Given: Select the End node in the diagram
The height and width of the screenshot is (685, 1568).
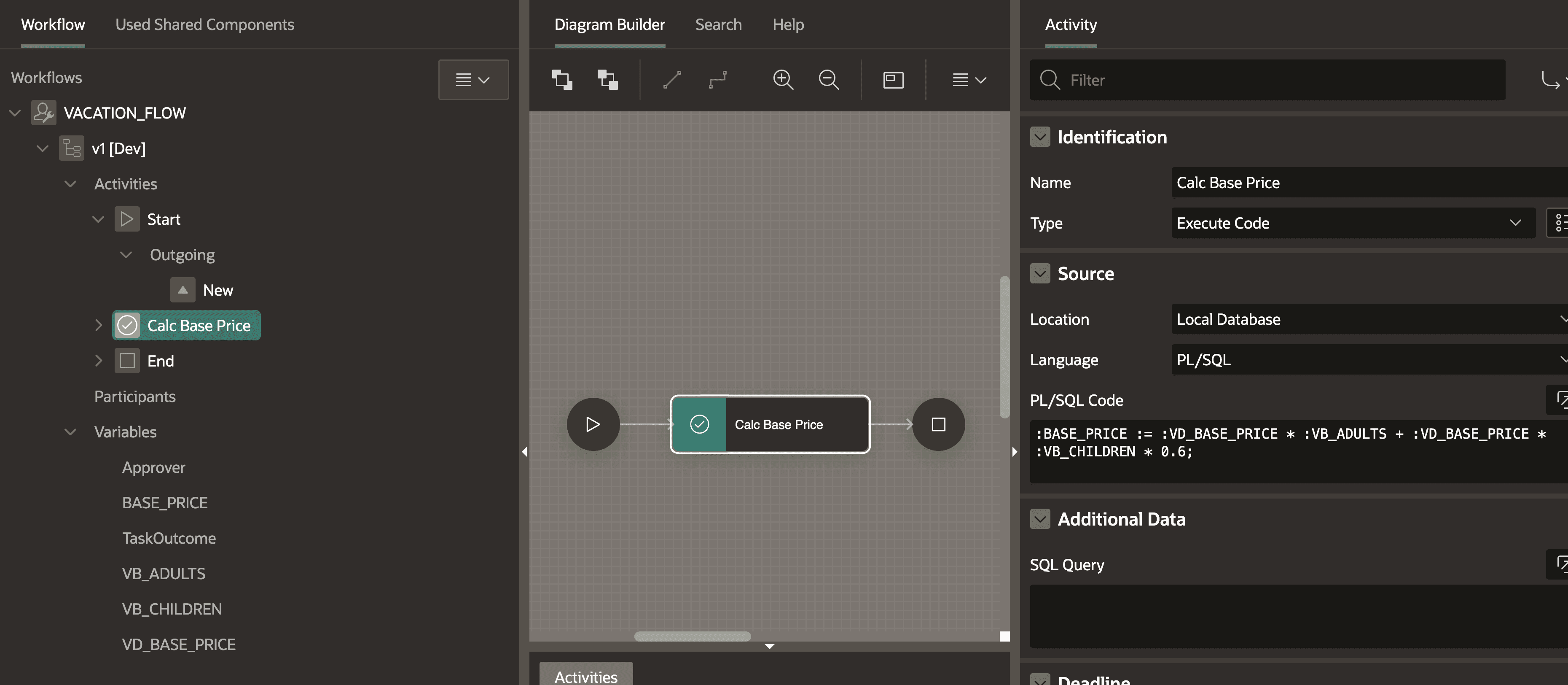Looking at the screenshot, I should (x=938, y=424).
